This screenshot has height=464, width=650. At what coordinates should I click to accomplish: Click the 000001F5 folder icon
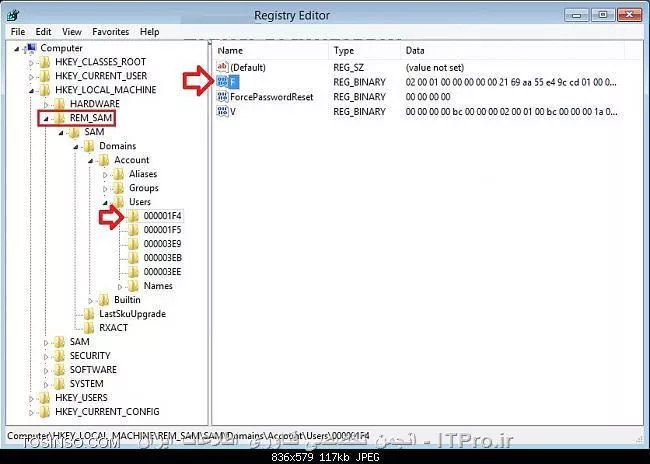[x=133, y=230]
